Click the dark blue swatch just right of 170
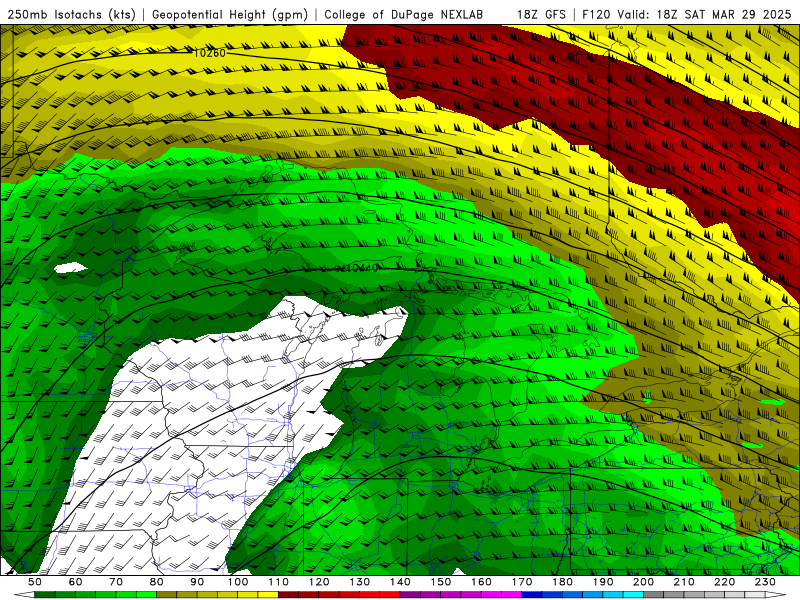 532,595
